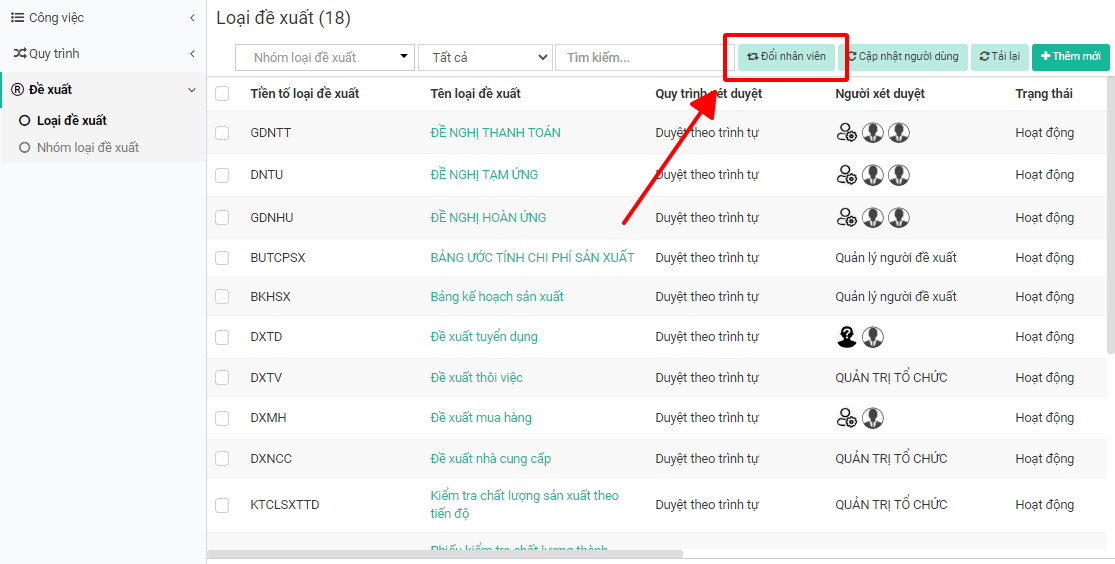This screenshot has height=564, width=1115.
Task: Open the Tất cả filter dropdown
Action: 484,58
